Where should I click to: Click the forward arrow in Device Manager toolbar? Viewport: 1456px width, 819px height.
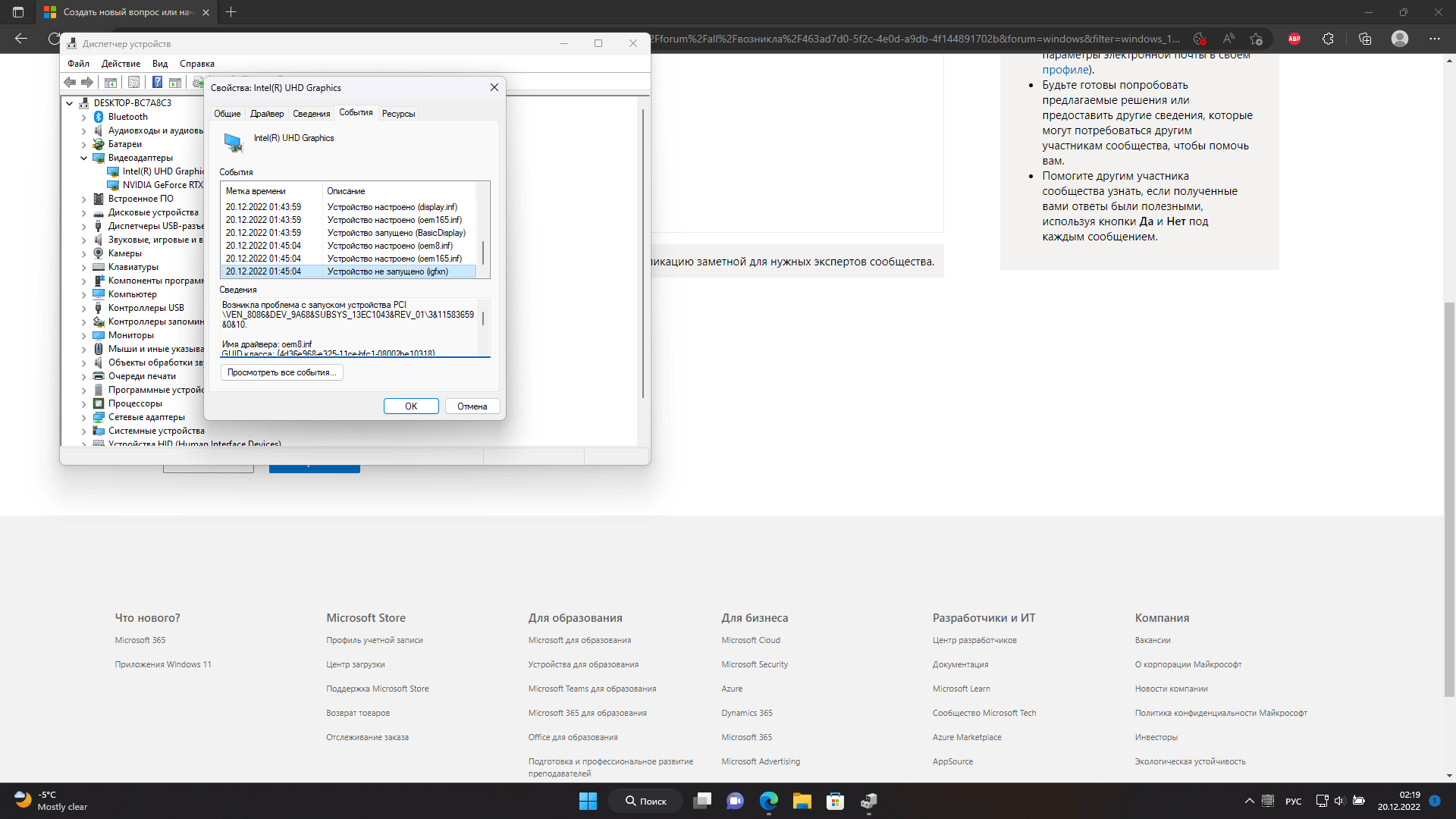click(x=87, y=82)
